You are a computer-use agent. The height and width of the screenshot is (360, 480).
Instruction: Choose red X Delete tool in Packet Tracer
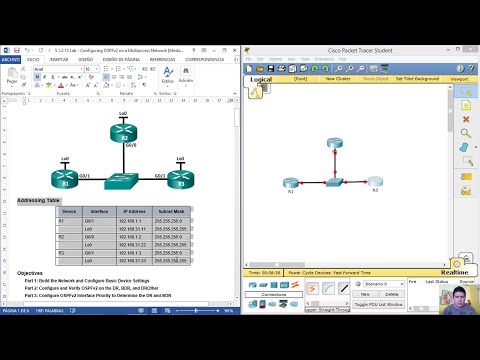pyautogui.click(x=466, y=119)
